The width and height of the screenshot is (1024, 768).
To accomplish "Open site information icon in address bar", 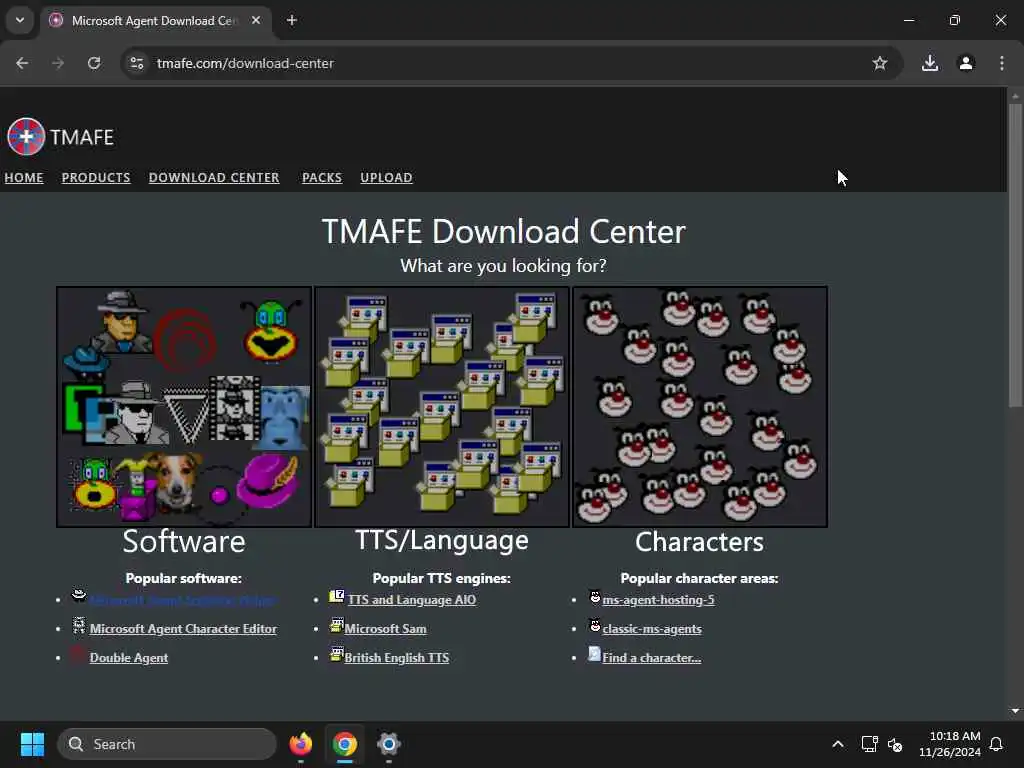I will coord(136,63).
